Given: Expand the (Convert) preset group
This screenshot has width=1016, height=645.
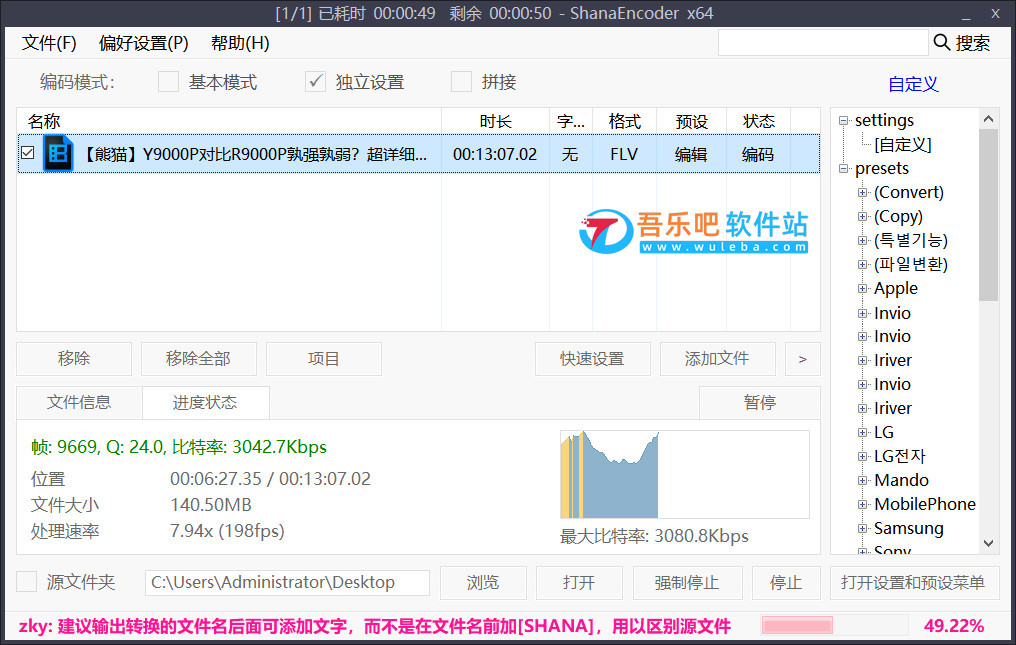Looking at the screenshot, I should click(x=862, y=193).
